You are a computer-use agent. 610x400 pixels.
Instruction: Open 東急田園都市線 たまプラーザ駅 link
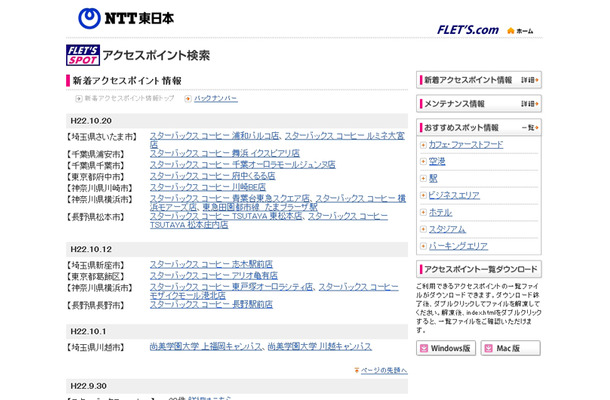click(260, 207)
